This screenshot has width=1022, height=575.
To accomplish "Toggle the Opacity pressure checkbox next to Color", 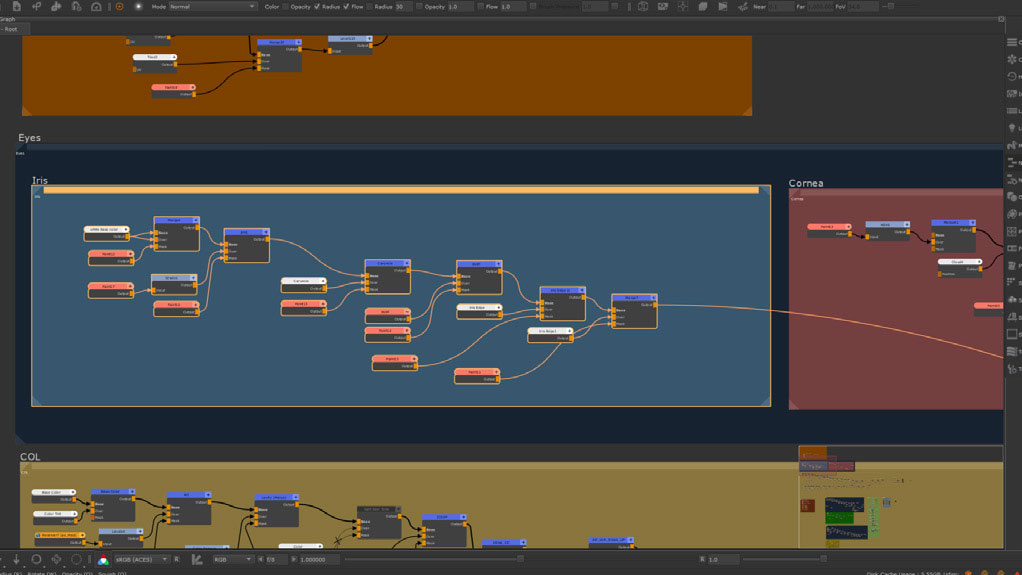I will pos(285,7).
